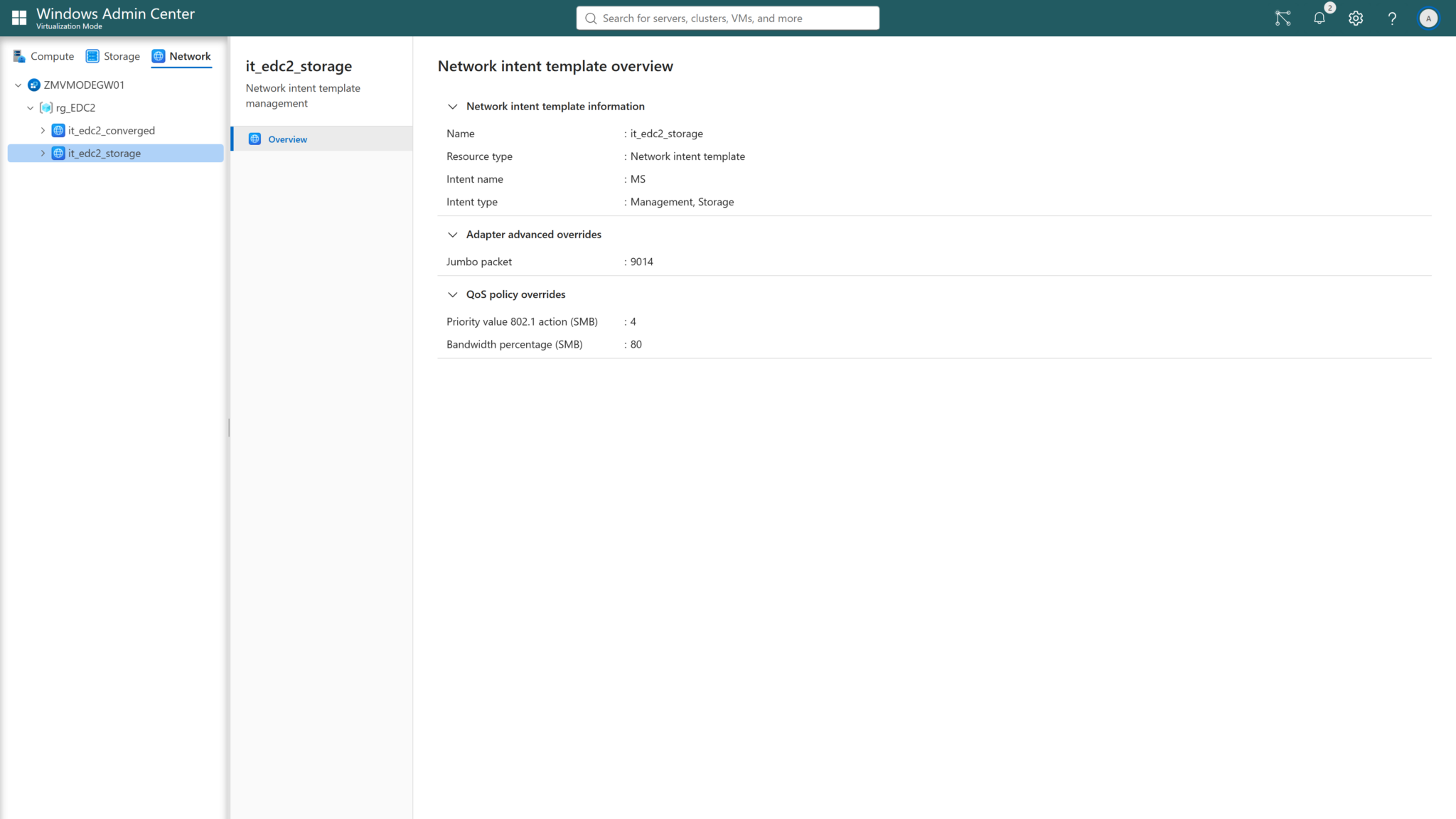Expand the it_edc2_converged tree node
This screenshot has height=819, width=1456.
[43, 130]
